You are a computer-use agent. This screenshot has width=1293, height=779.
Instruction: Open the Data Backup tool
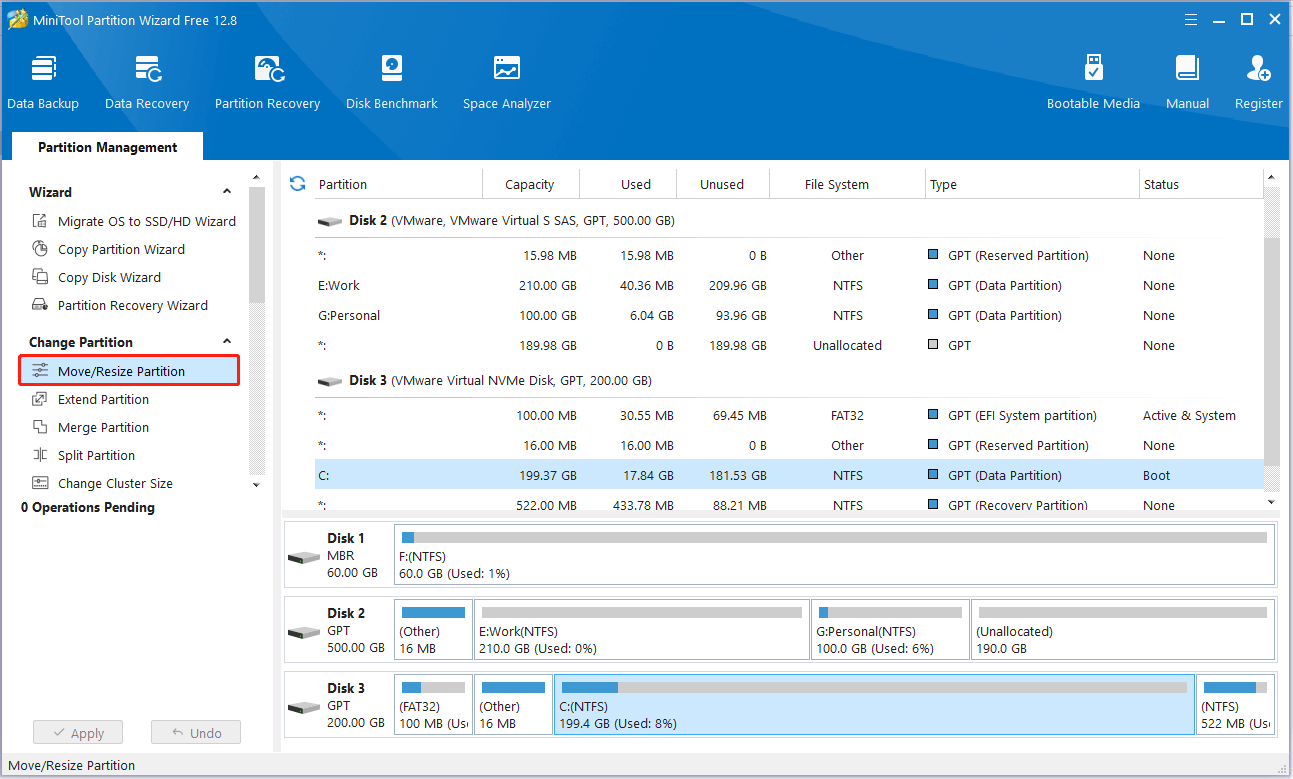pos(43,82)
